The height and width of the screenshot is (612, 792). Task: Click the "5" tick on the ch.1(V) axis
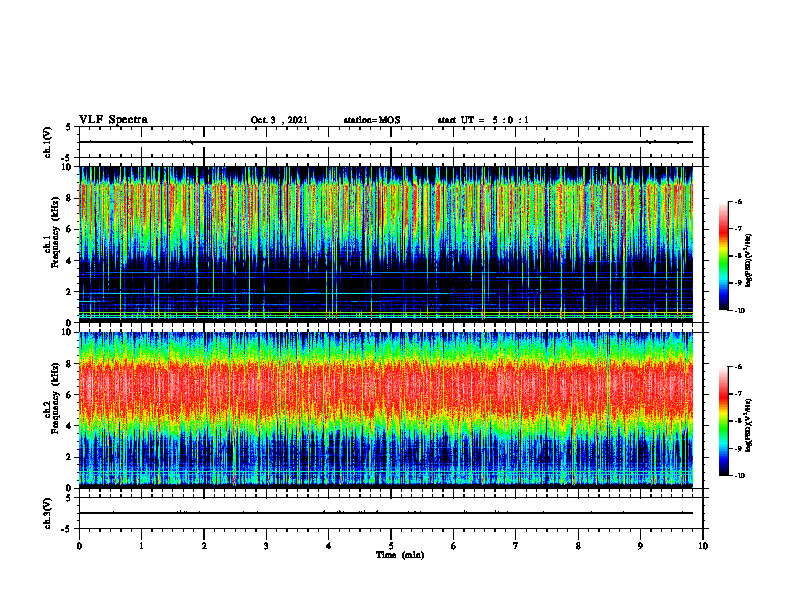click(x=68, y=127)
